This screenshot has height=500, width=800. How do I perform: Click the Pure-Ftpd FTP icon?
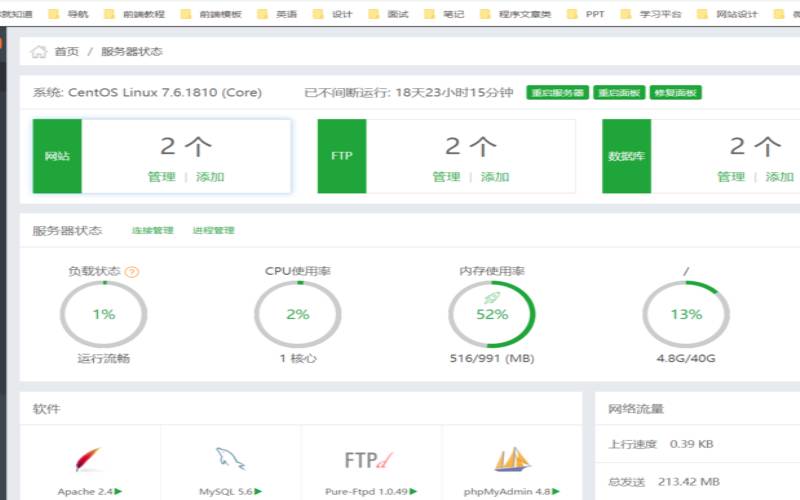(x=370, y=460)
